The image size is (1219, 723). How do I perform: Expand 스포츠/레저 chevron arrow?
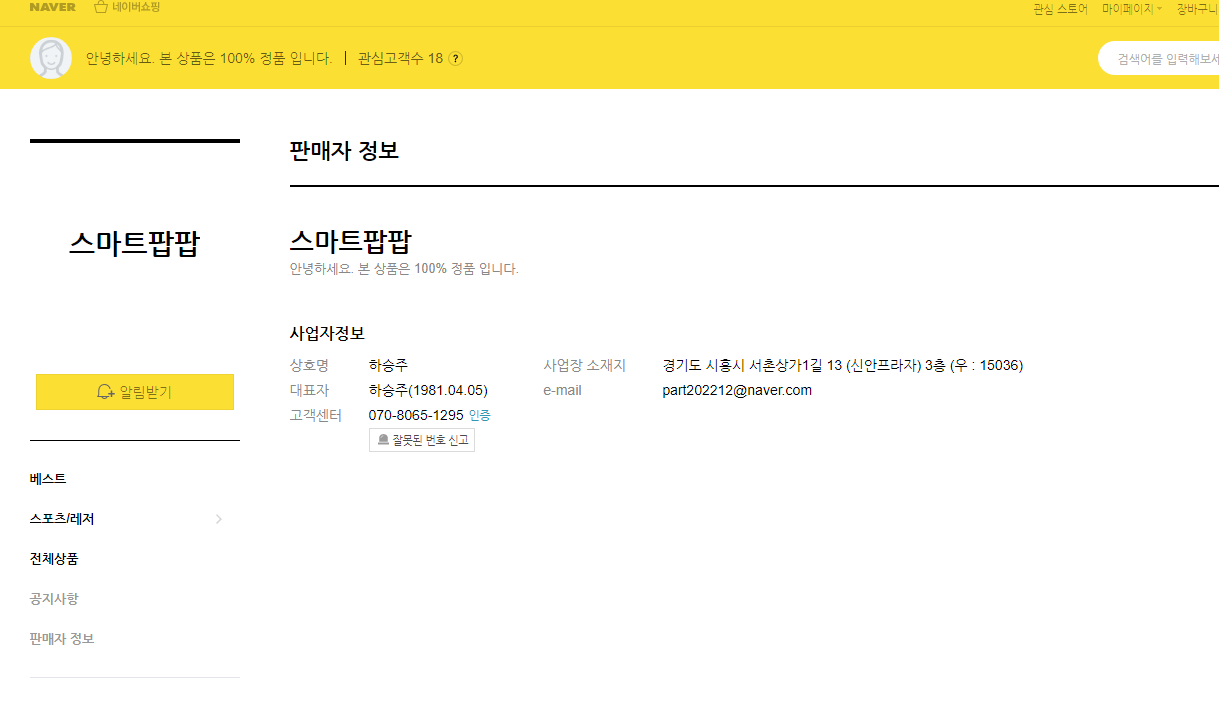click(219, 519)
